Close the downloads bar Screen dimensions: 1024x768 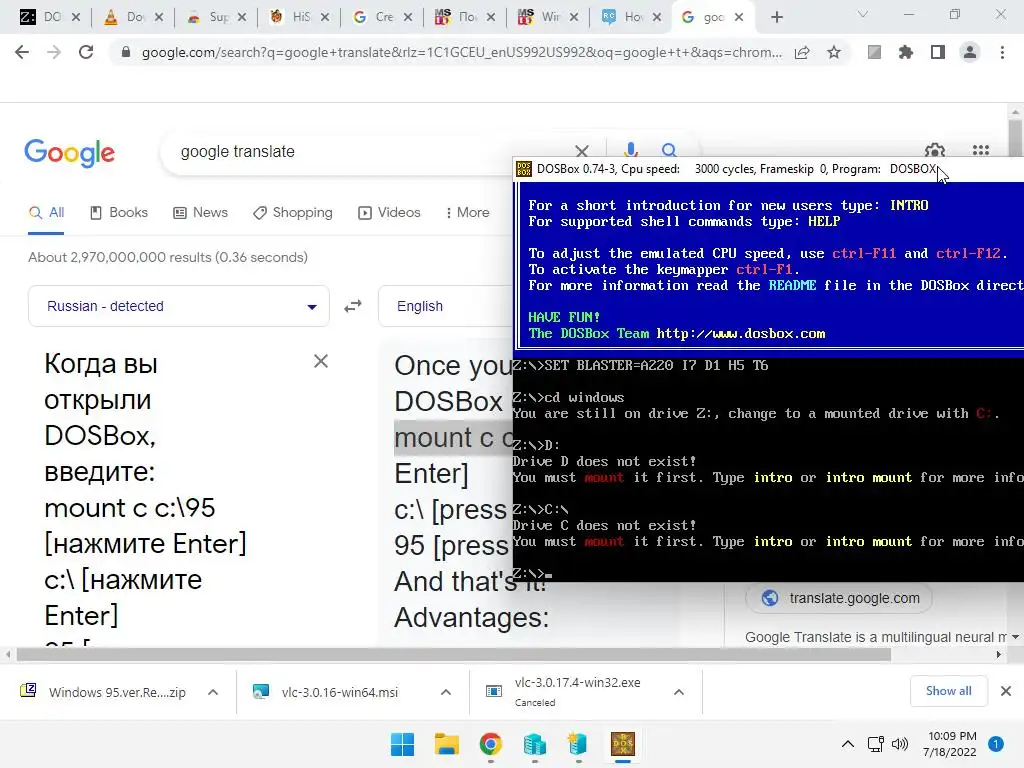point(1006,690)
